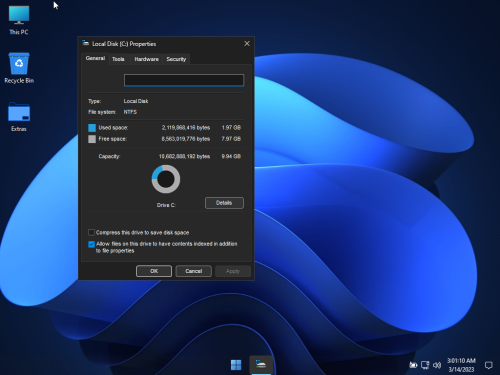The image size is (500, 375).
Task: Click the drive icon in title bar
Action: [86, 43]
